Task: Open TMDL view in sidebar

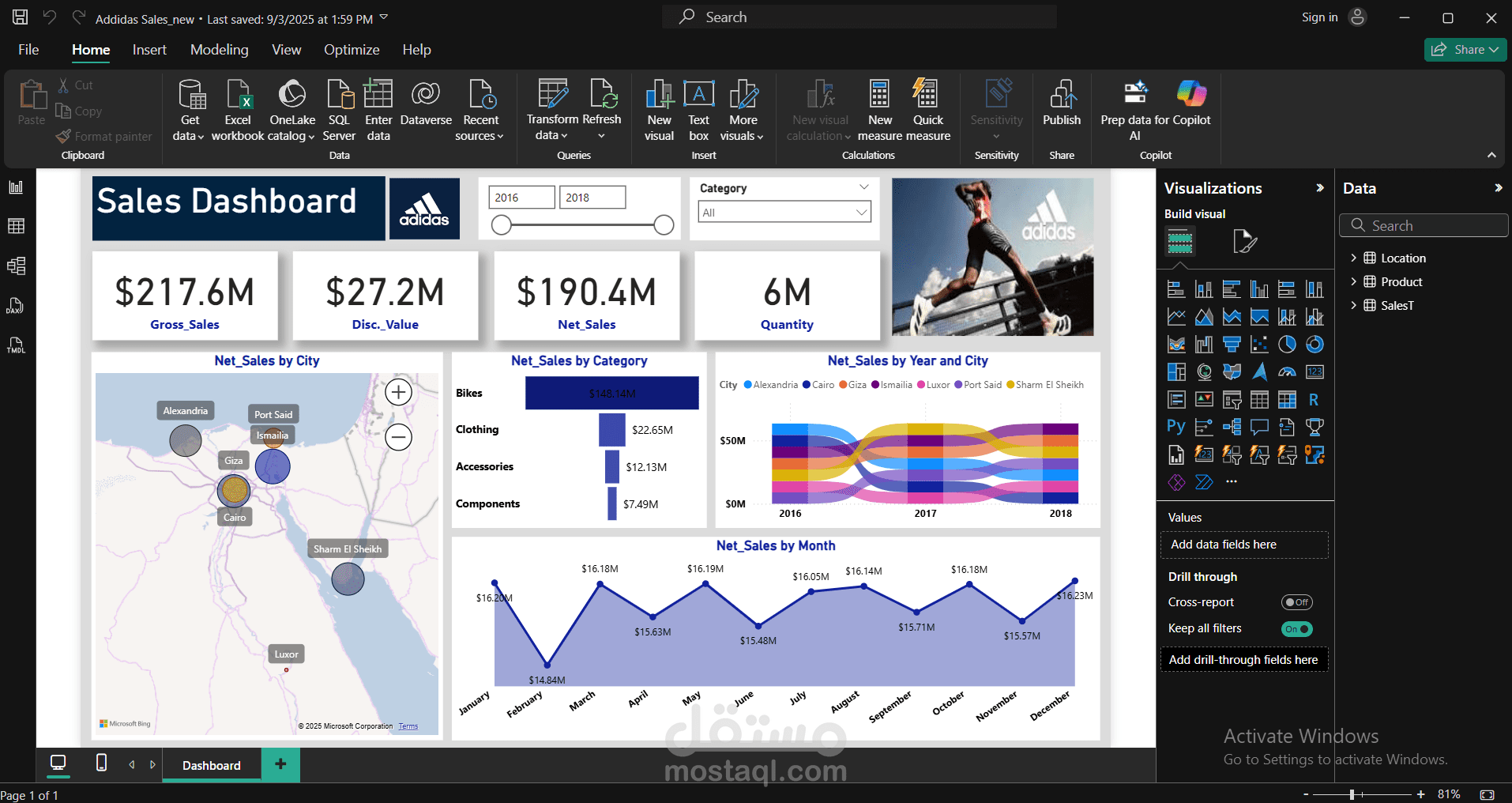Action: click(x=16, y=345)
